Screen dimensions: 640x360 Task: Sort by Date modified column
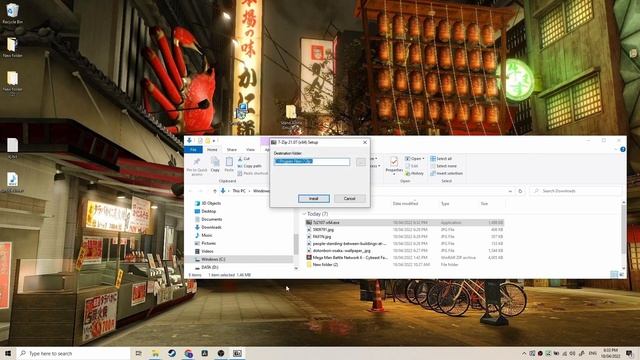click(x=405, y=203)
